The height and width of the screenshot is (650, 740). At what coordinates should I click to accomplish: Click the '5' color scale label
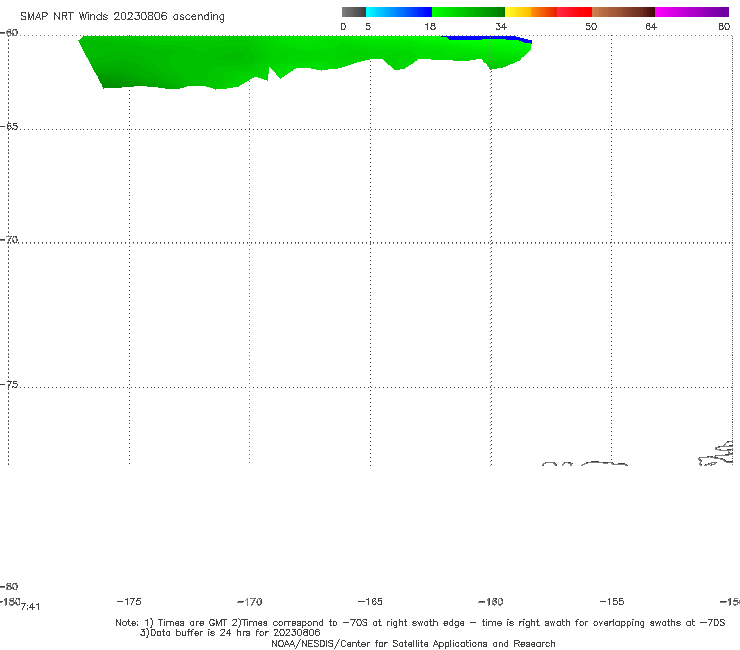(x=368, y=26)
